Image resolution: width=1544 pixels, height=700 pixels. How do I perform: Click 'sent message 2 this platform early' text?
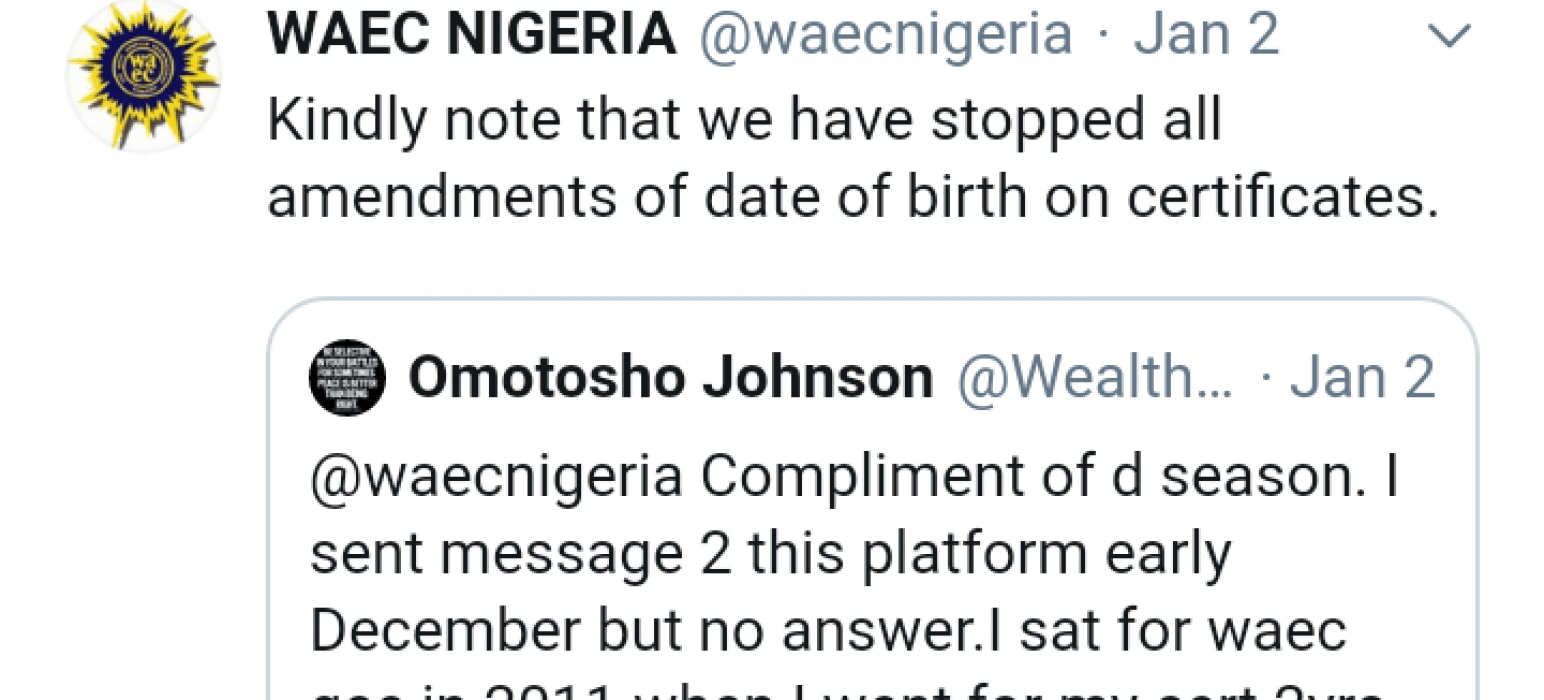point(770,555)
